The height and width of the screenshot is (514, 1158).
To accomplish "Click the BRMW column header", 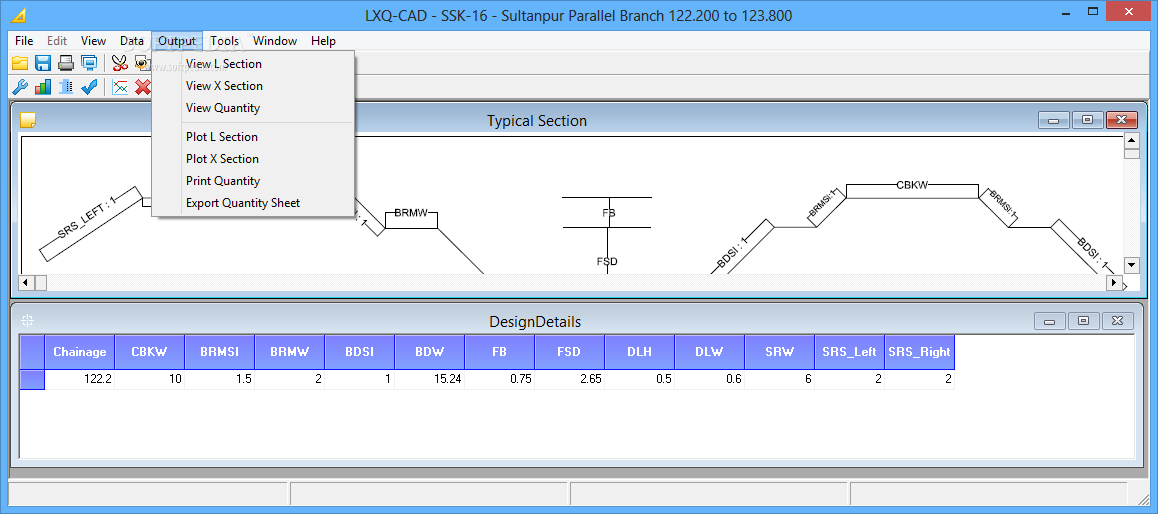I will (x=290, y=352).
